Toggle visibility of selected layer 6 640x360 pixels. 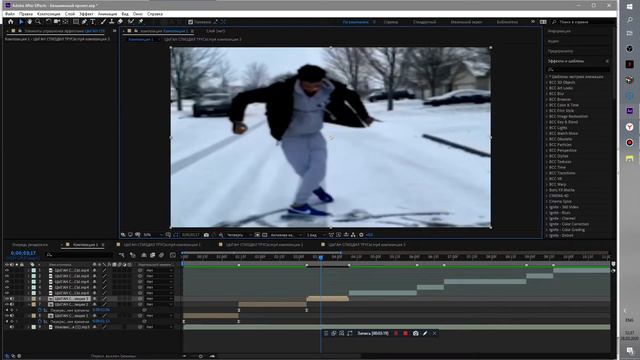7,299
